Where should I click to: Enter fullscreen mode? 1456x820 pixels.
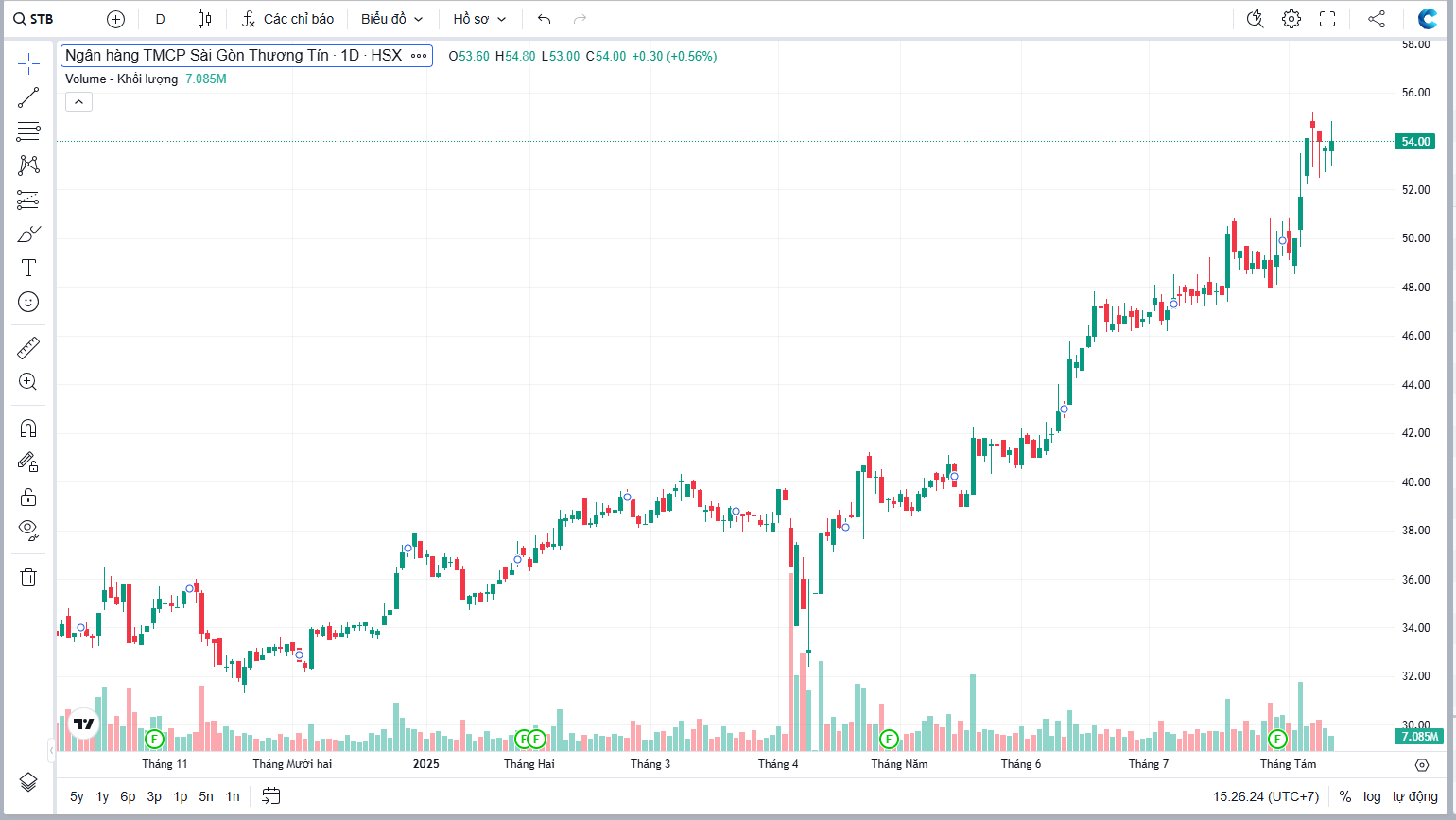click(x=1327, y=19)
